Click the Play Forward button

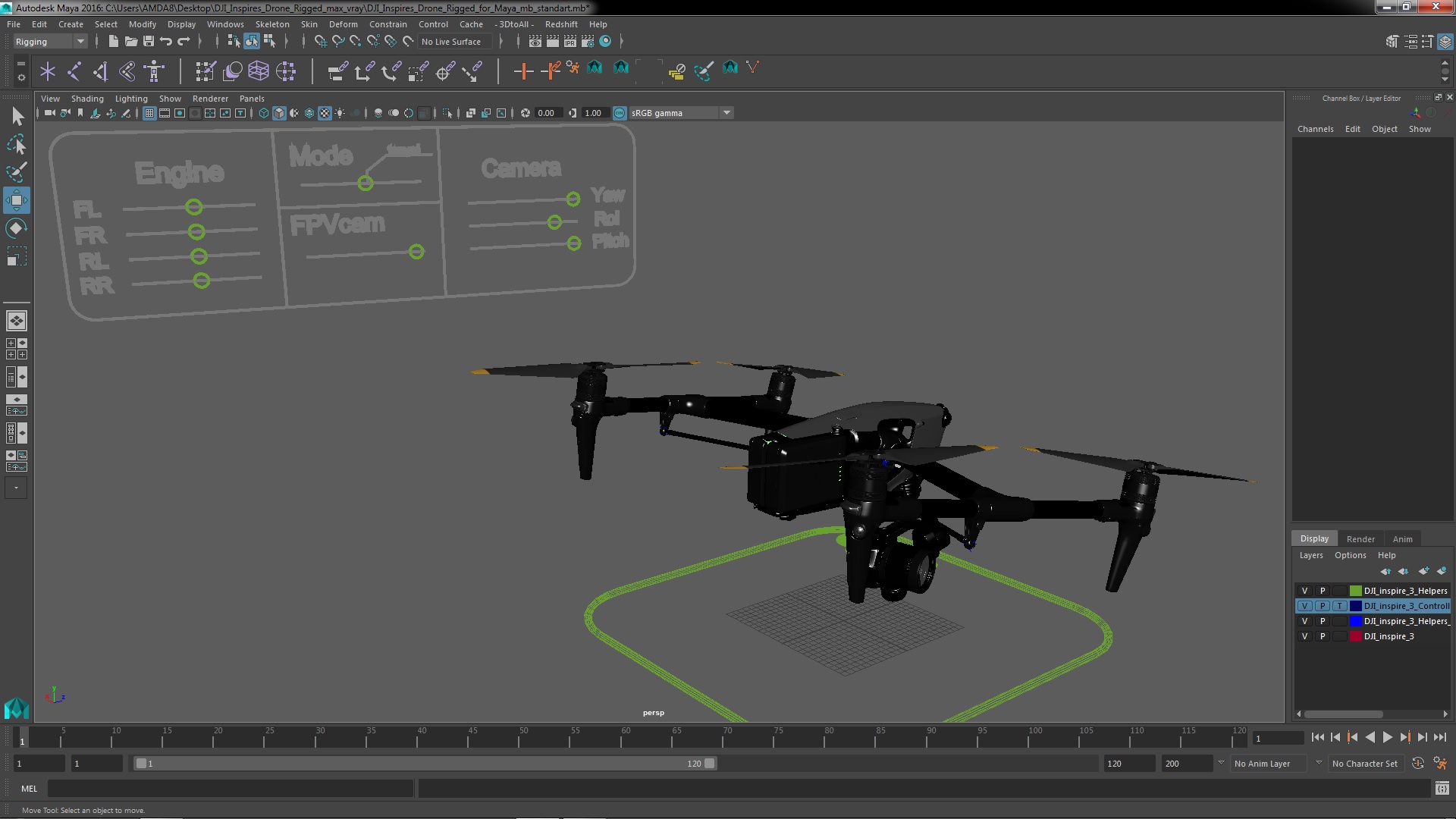click(x=1387, y=737)
